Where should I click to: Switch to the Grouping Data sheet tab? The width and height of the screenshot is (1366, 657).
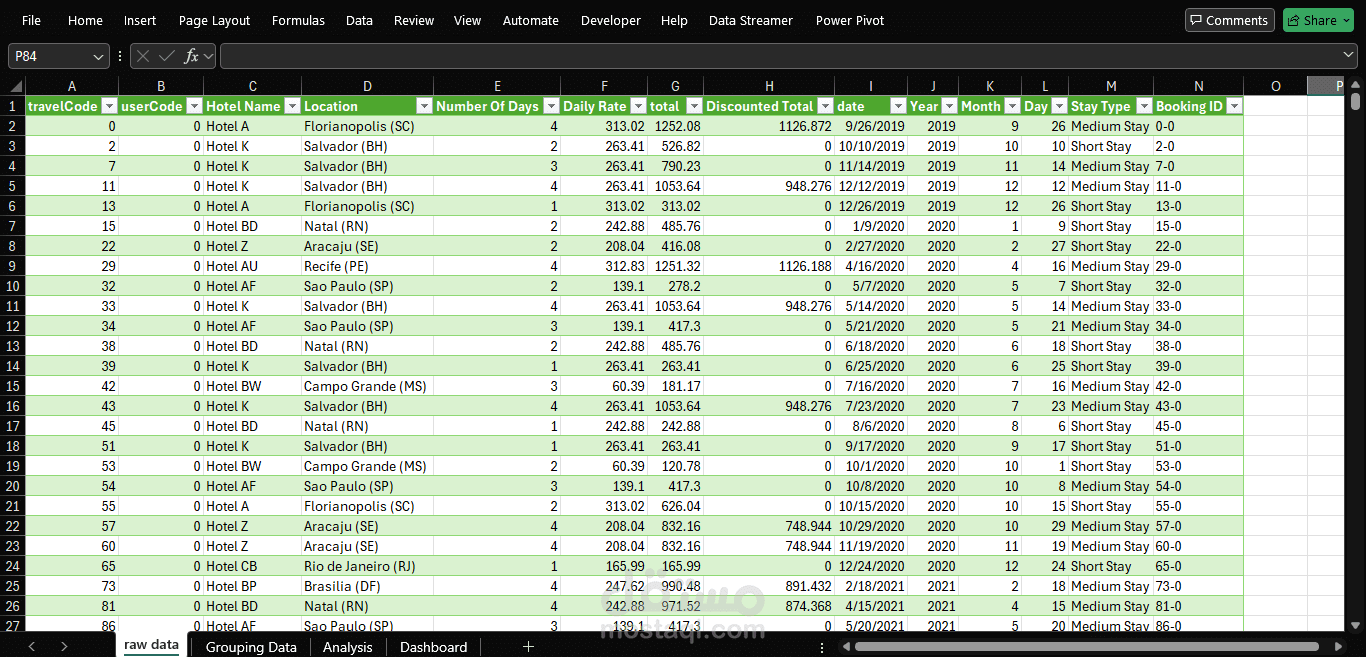251,647
